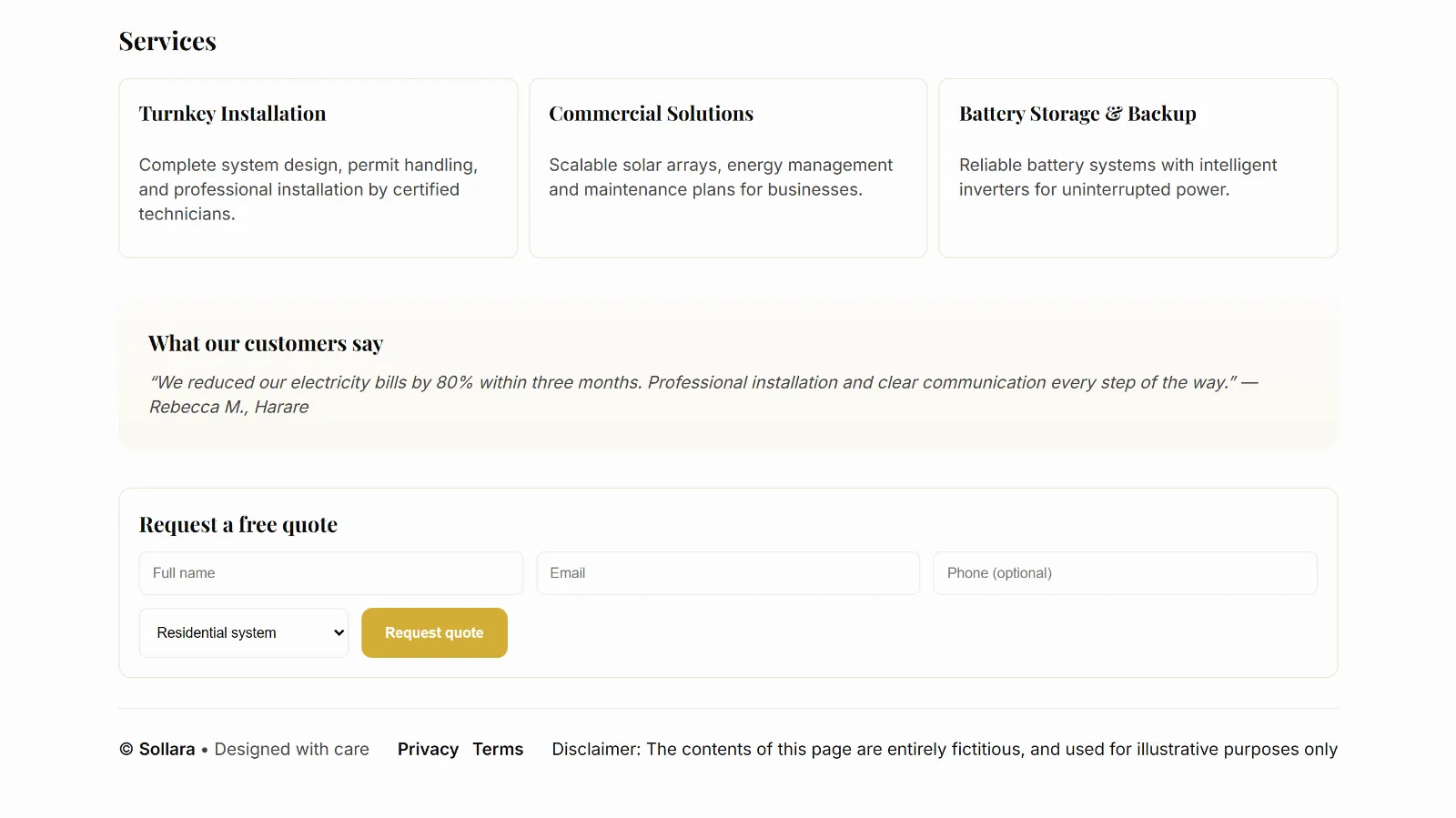The image size is (1456, 818).
Task: Click the 'Request a free quote' heading
Action: [238, 525]
